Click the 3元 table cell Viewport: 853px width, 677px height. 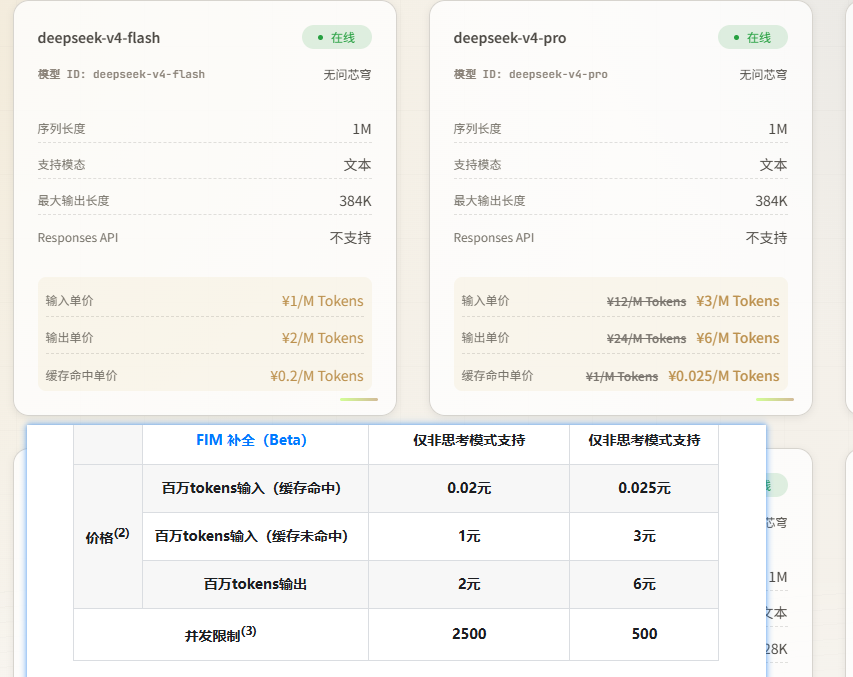pos(644,536)
